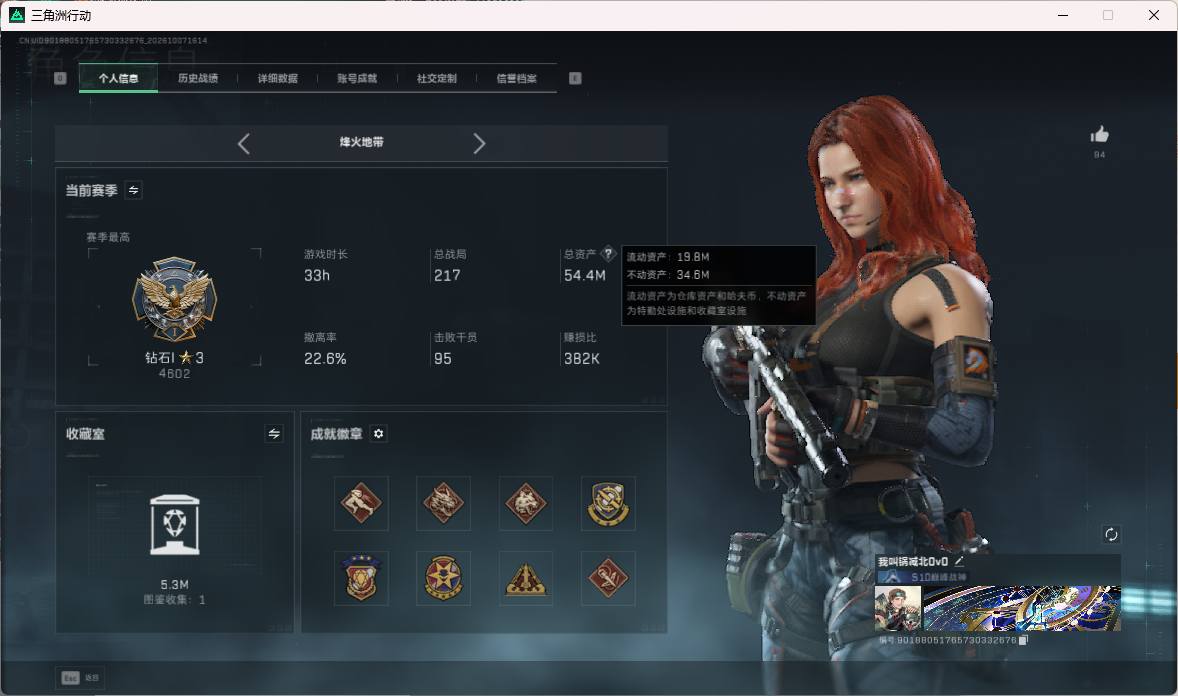
Task: Copy the player ID number icon
Action: point(1022,640)
